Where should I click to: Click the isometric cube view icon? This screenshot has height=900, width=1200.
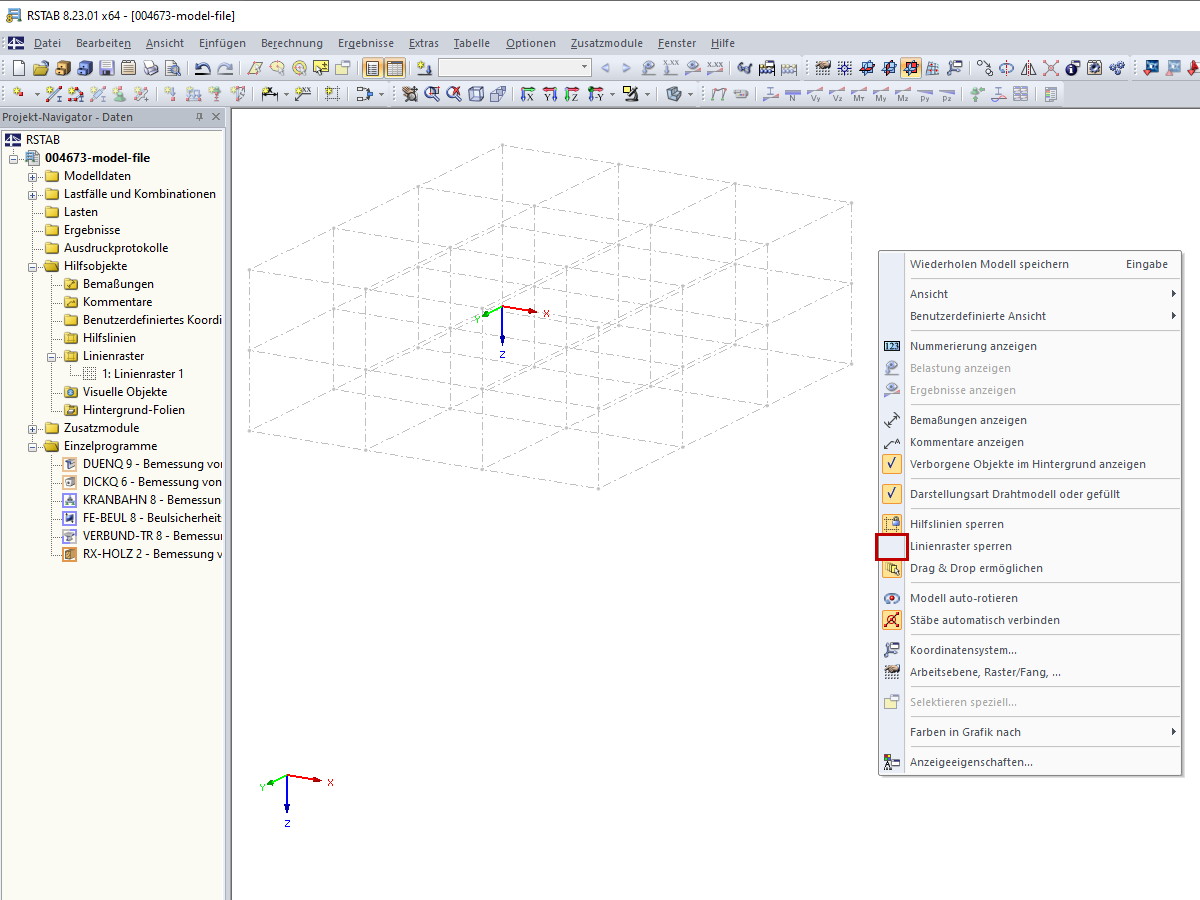pos(476,94)
